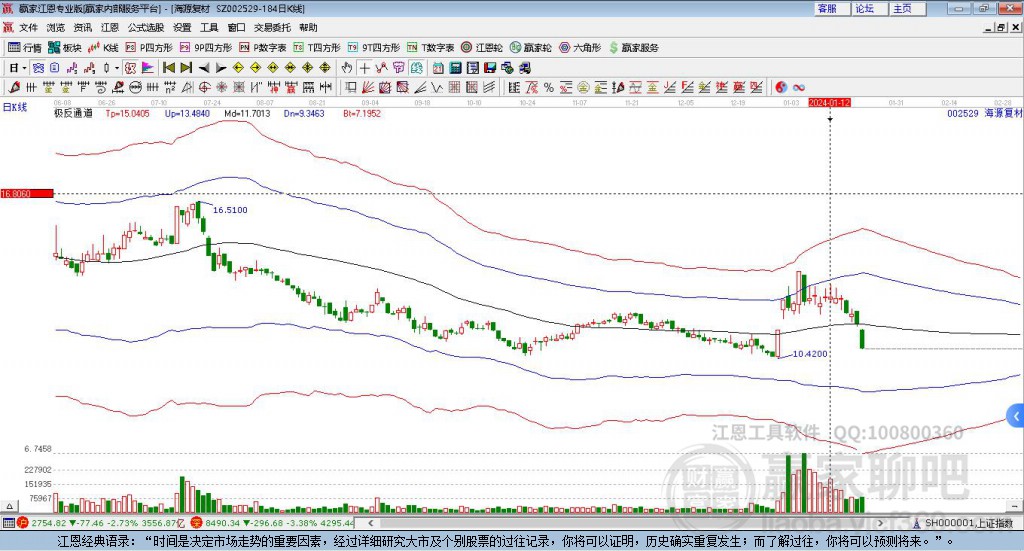Collapse volume pane with triangle button
This screenshot has width=1024, height=551.
point(9,506)
